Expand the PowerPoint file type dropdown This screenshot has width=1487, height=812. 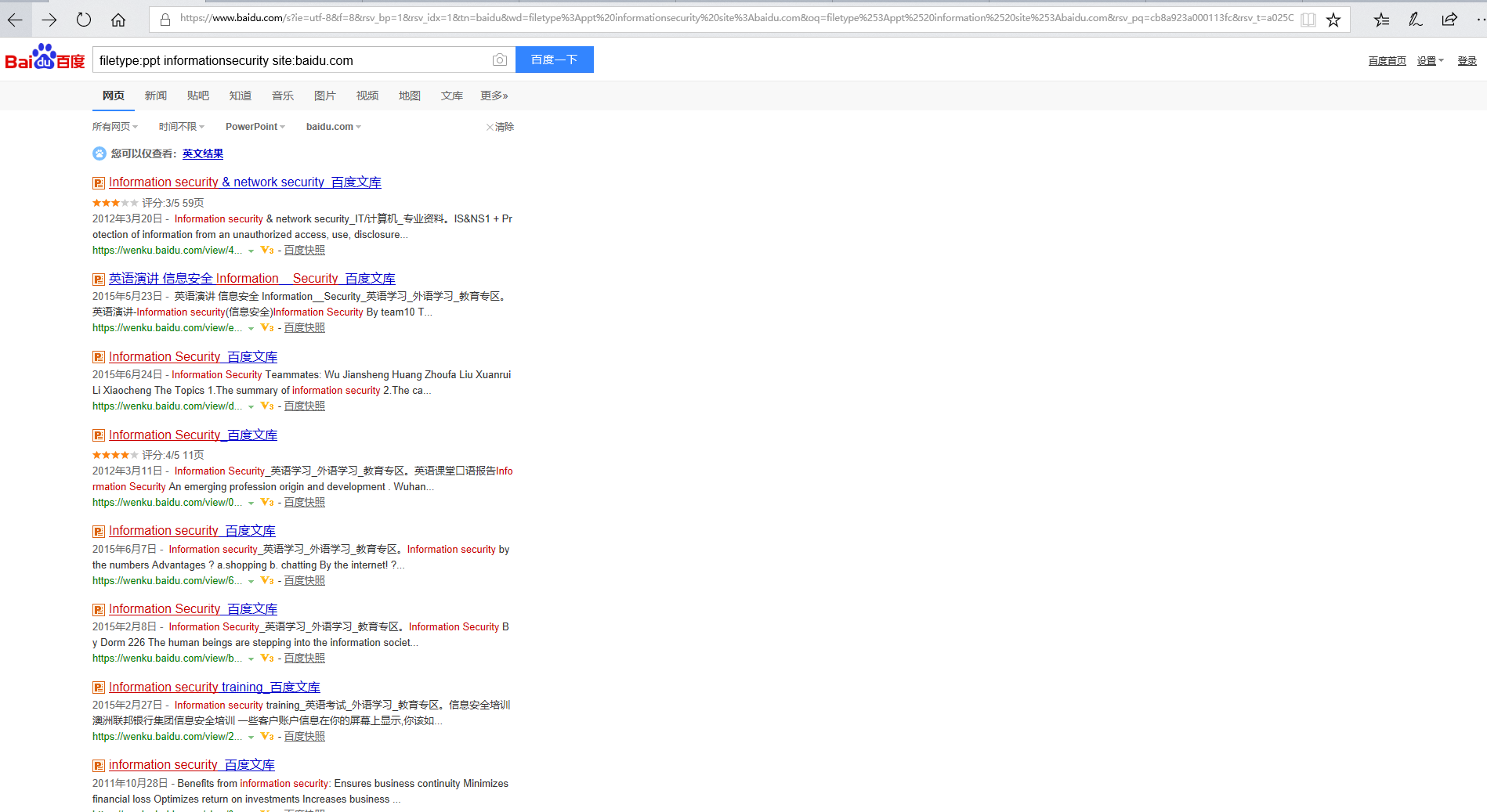pyautogui.click(x=255, y=127)
